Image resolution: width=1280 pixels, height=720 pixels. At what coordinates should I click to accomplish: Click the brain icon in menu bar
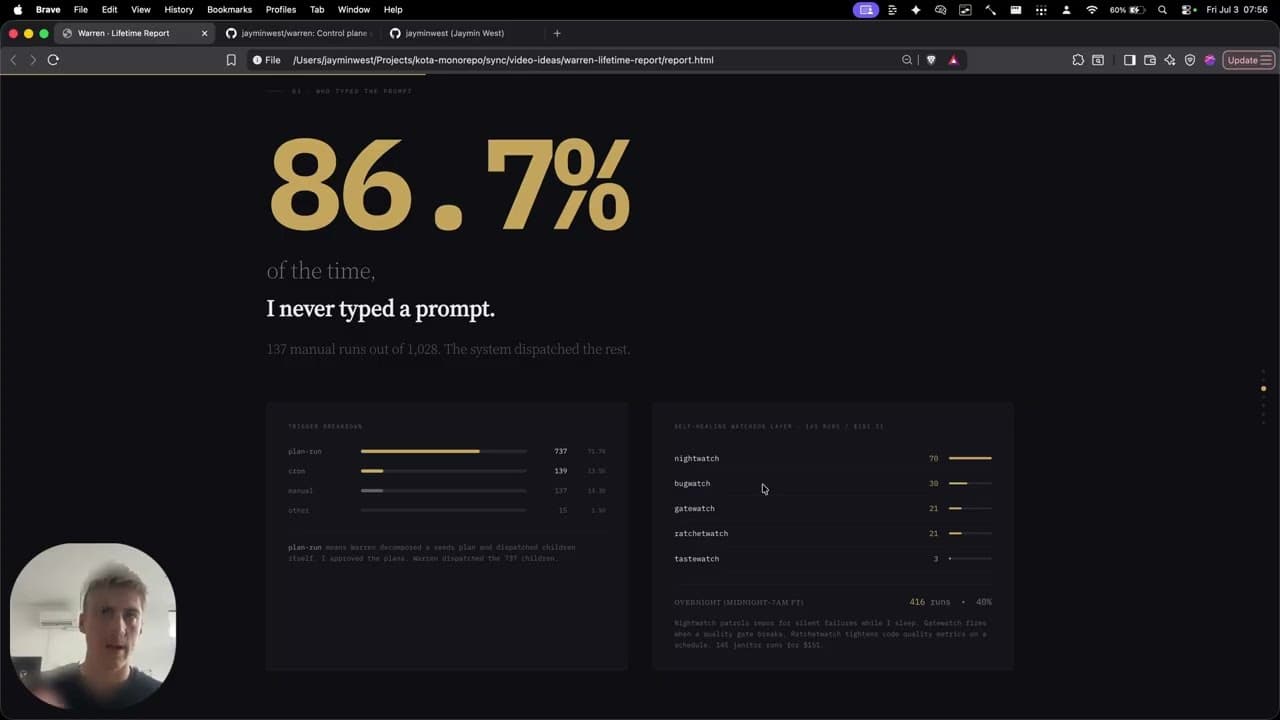coord(941,9)
